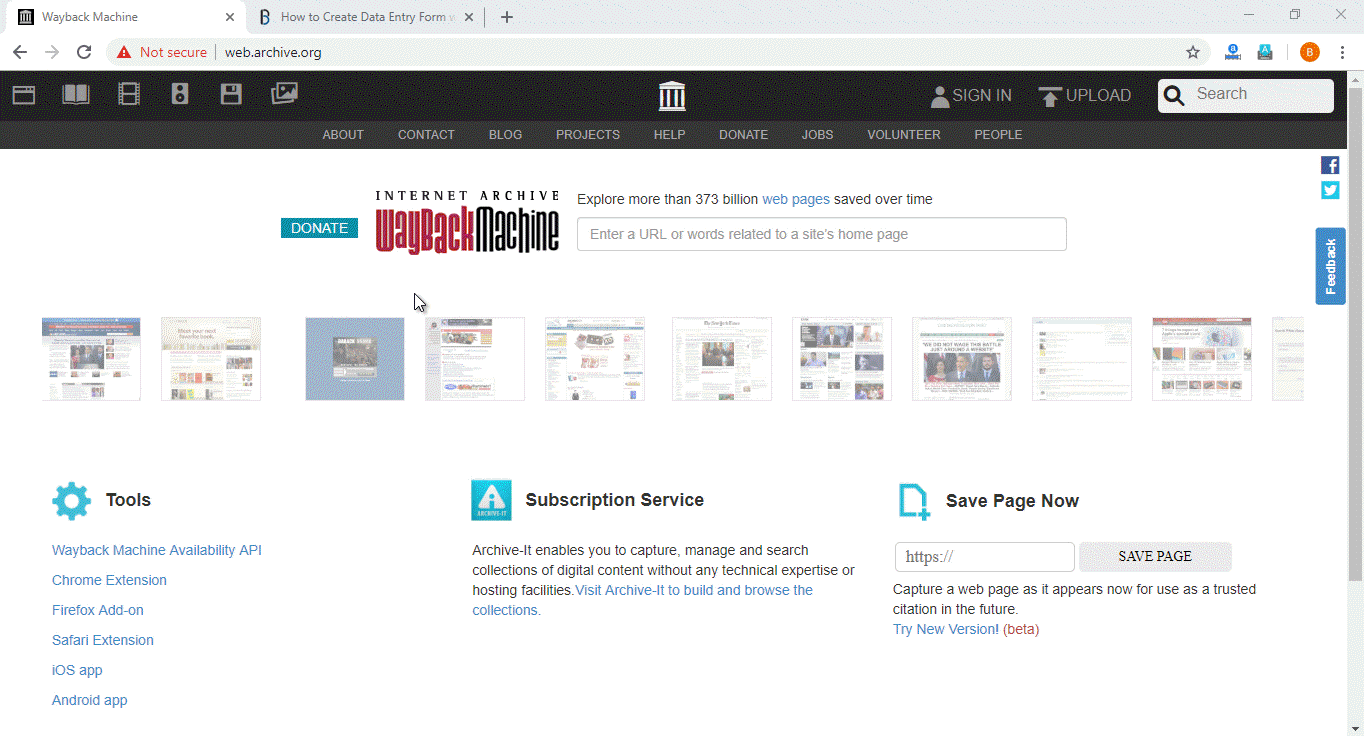The height and width of the screenshot is (736, 1364).
Task: Open iOS app link
Action: [x=77, y=670]
